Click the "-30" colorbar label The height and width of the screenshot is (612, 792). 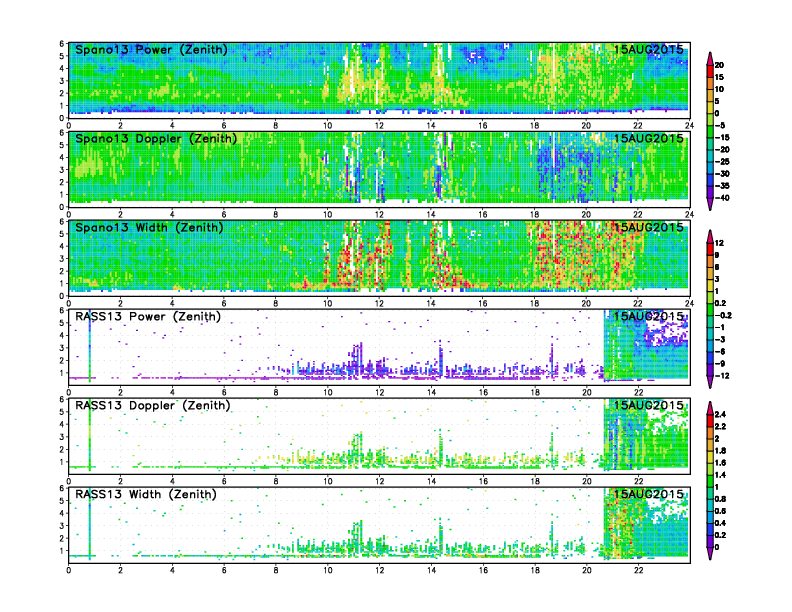coord(722,174)
